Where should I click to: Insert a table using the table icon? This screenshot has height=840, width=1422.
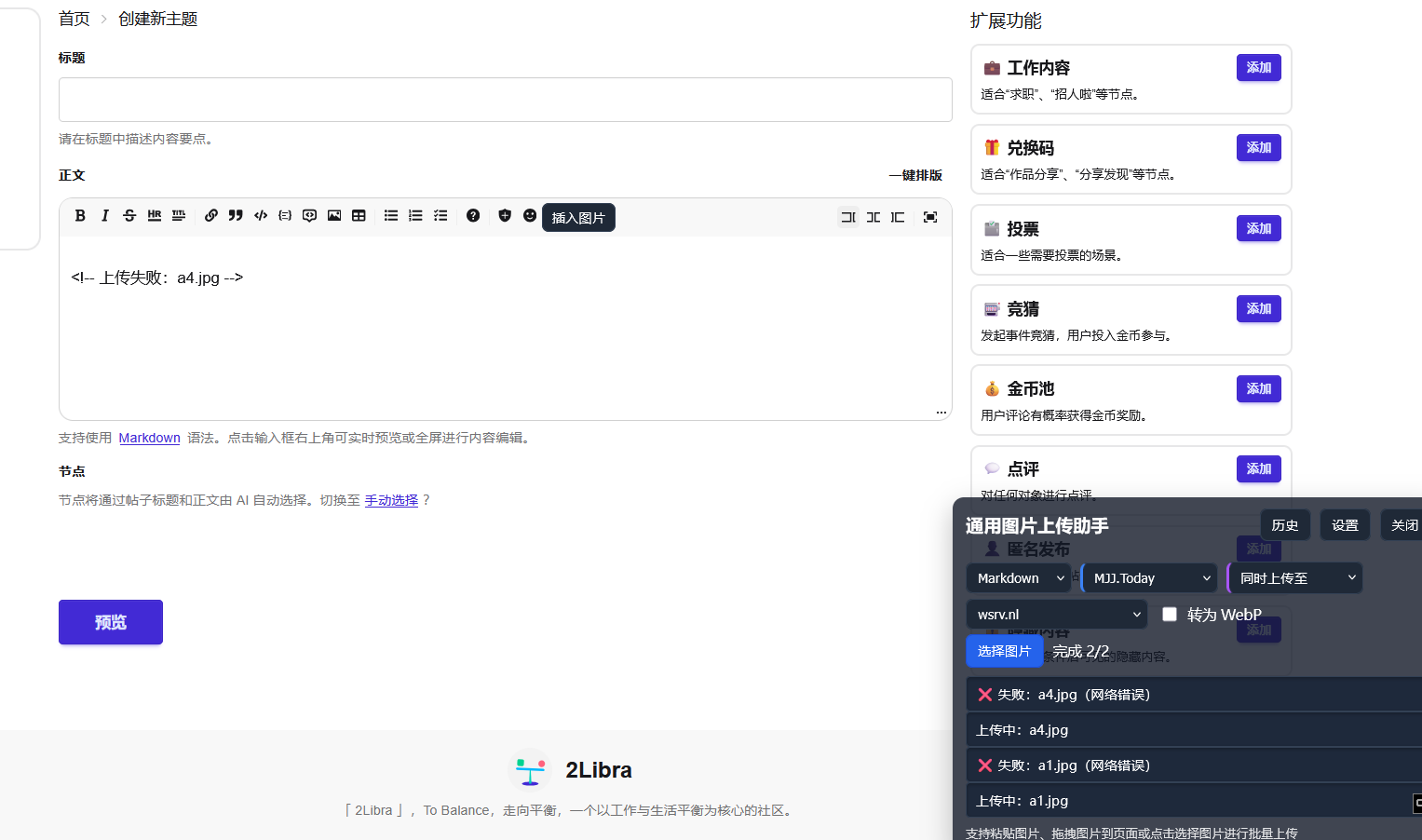tap(359, 216)
